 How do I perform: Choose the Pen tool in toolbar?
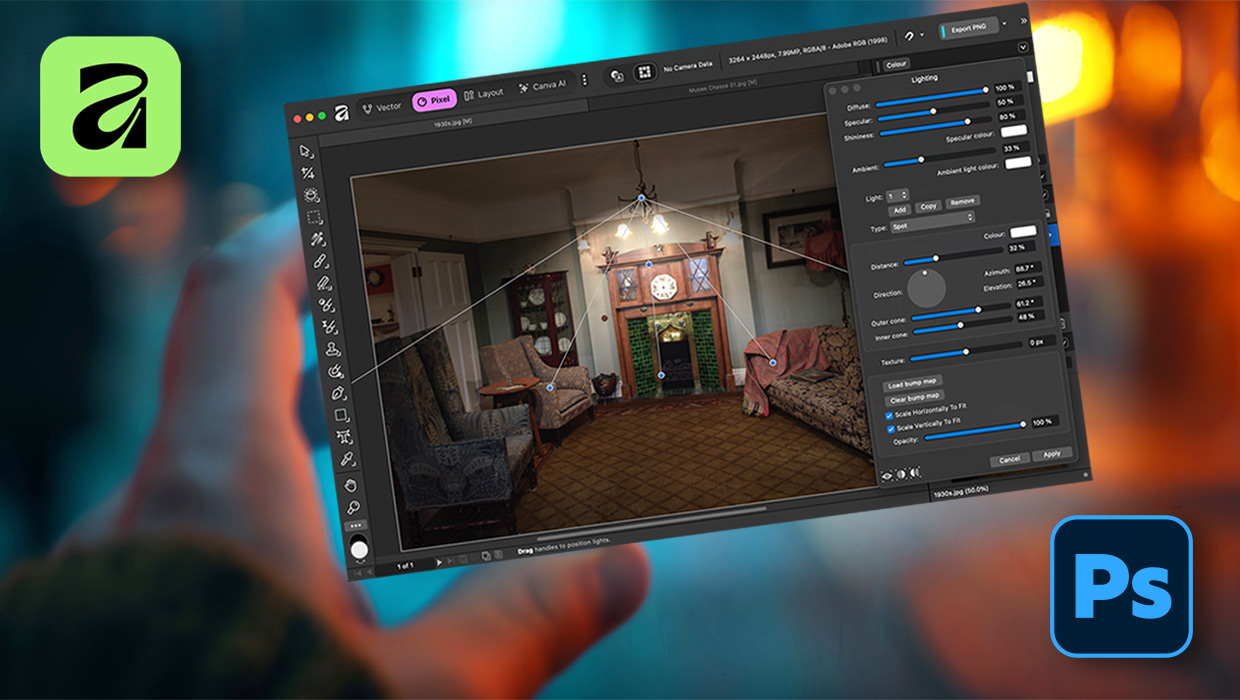337,393
